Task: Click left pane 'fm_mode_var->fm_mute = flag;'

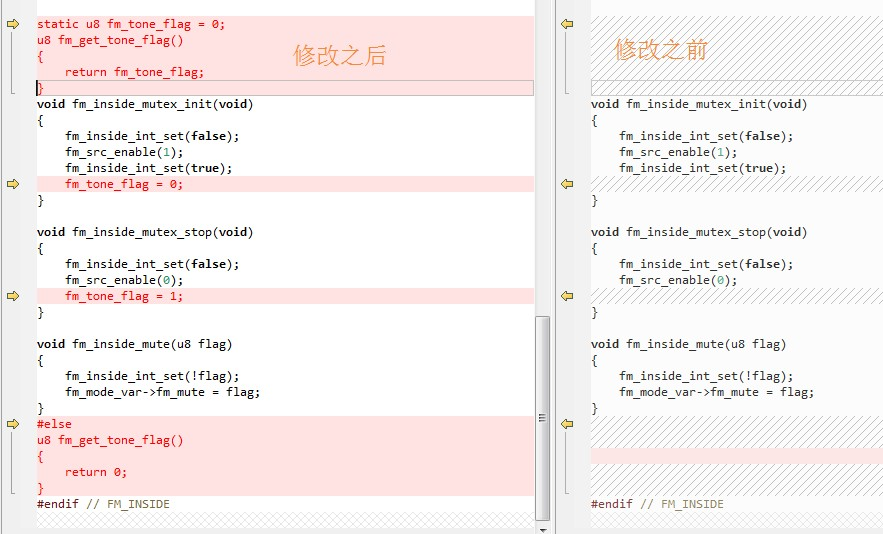Action: pyautogui.click(x=162, y=392)
